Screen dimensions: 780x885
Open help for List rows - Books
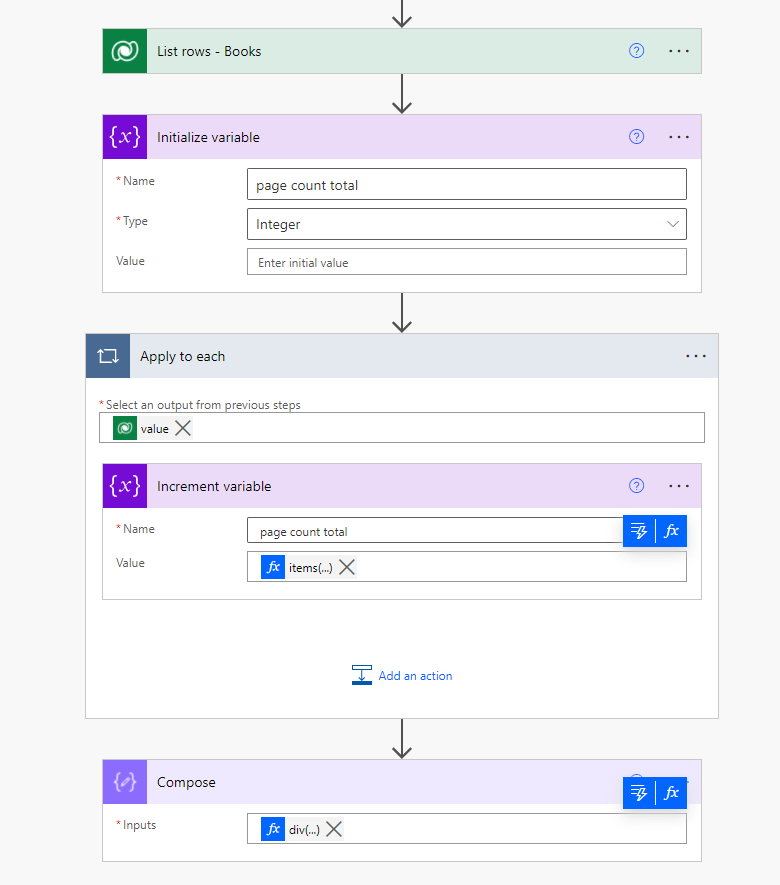pos(637,51)
